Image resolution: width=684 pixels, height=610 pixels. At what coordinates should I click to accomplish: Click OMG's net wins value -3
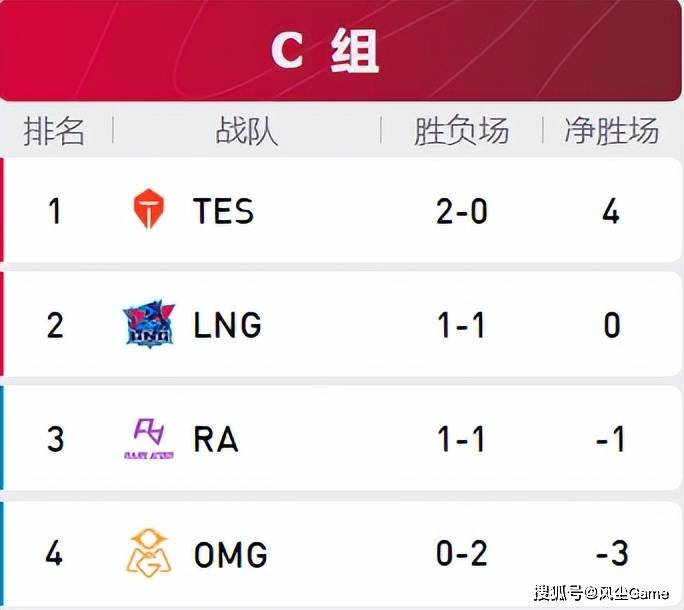[612, 553]
